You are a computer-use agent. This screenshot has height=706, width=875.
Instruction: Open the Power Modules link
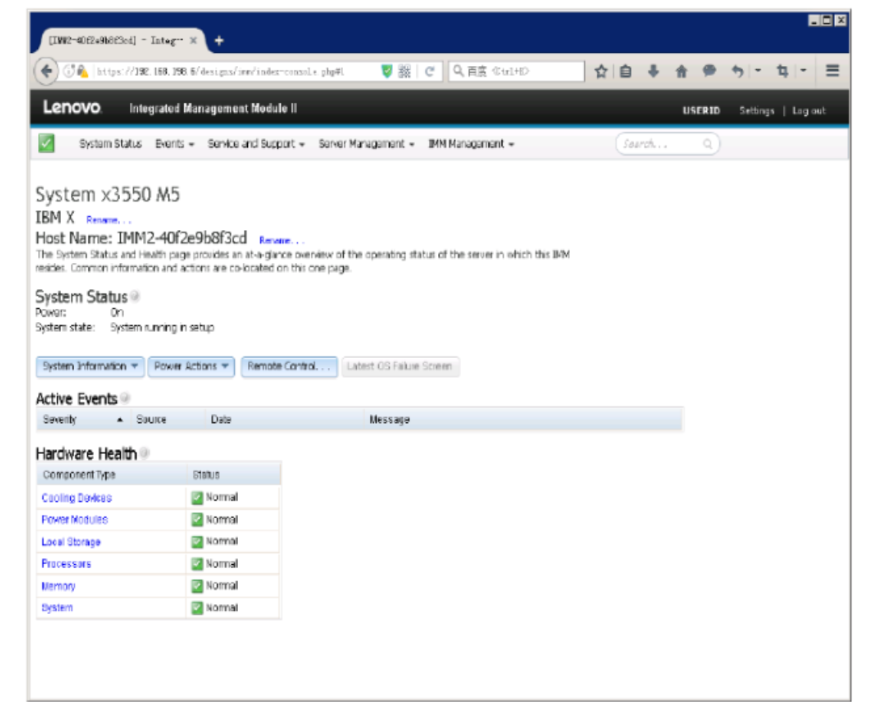[74, 520]
